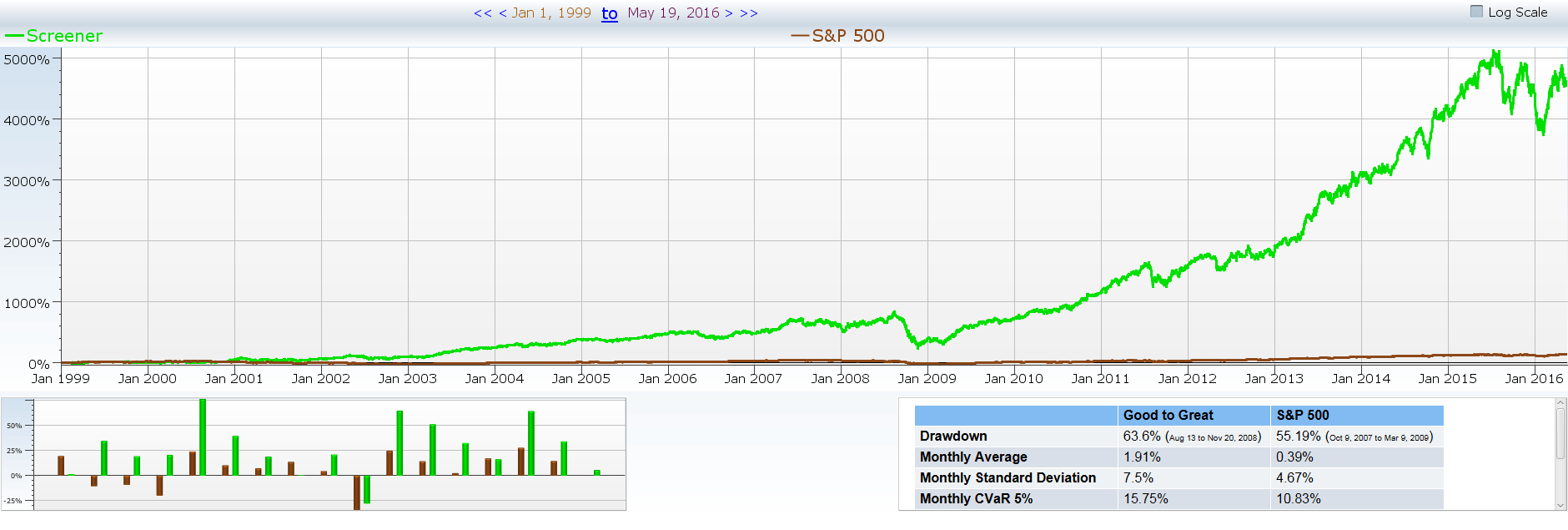The image size is (1568, 530).
Task: Click the 5000% y-axis label
Action: [x=27, y=60]
